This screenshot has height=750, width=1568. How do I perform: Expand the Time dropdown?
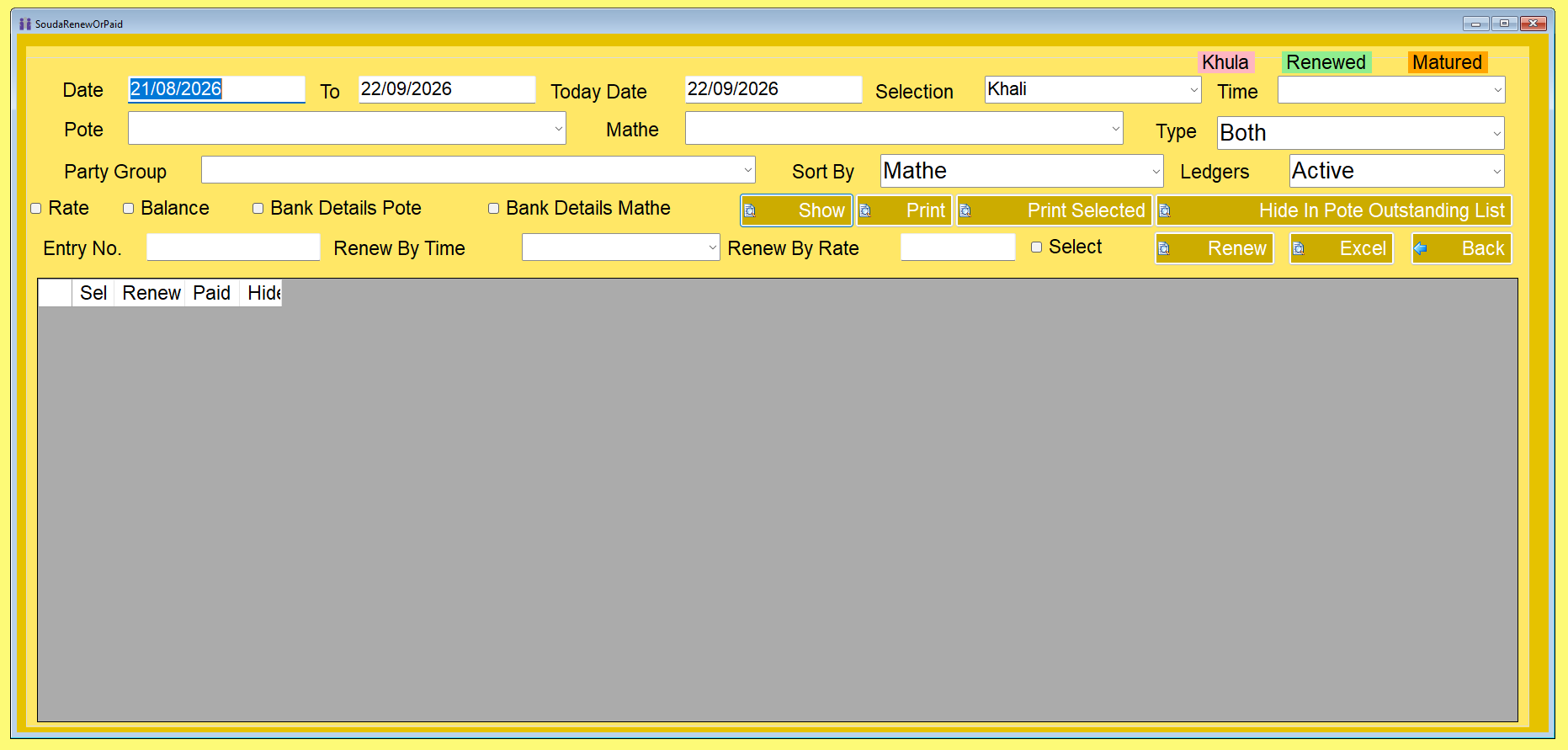click(1390, 90)
